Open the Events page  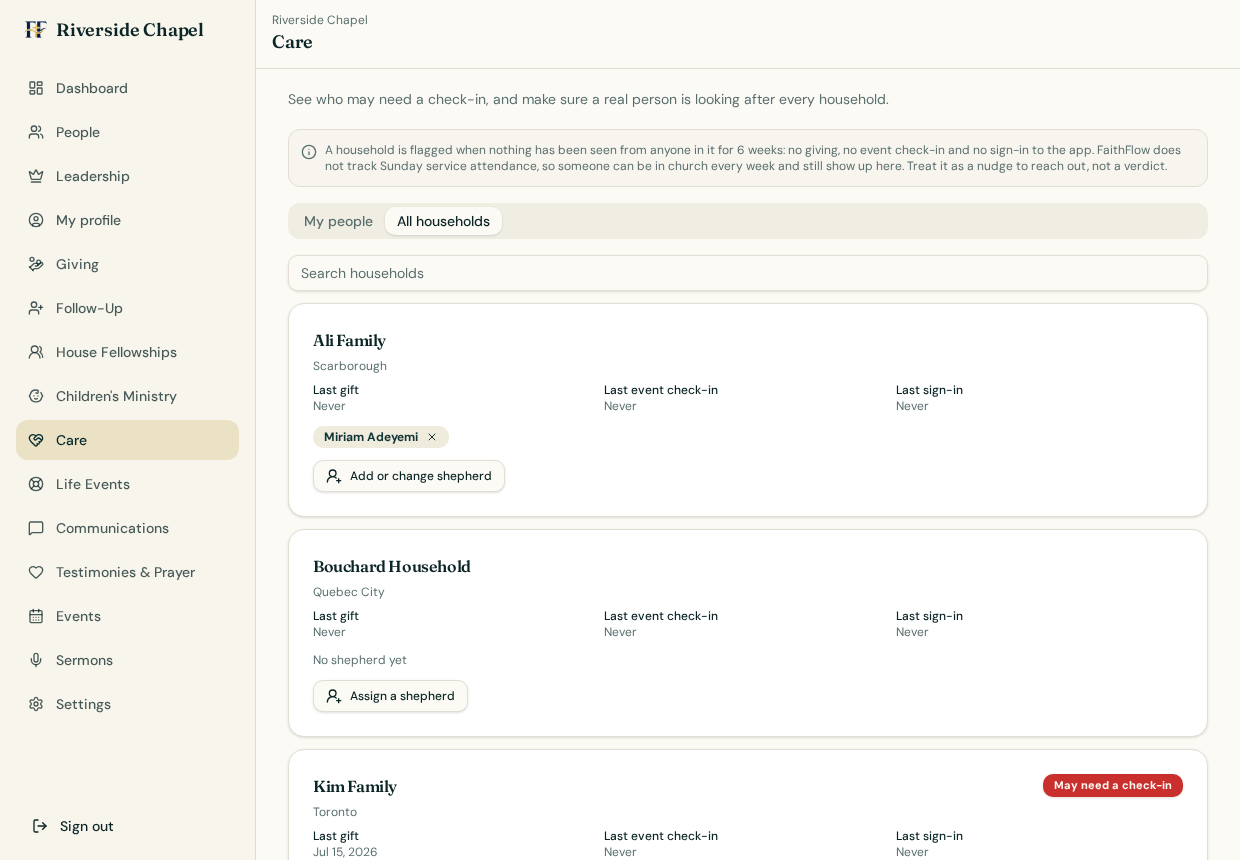(127, 616)
